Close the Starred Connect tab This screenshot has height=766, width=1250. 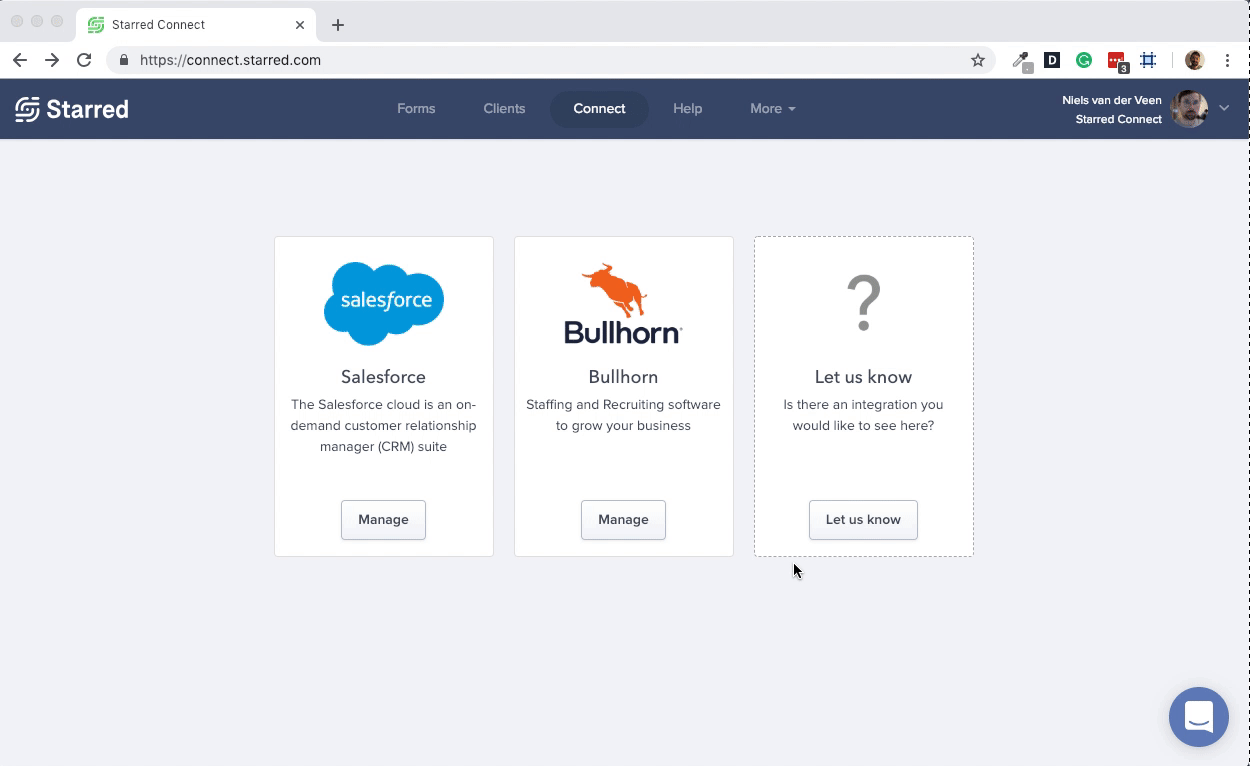300,24
